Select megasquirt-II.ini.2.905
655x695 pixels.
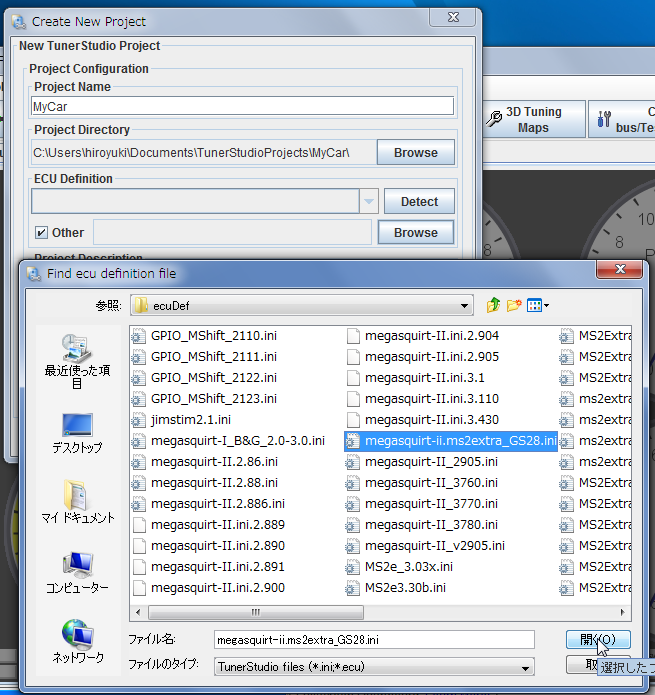432,357
